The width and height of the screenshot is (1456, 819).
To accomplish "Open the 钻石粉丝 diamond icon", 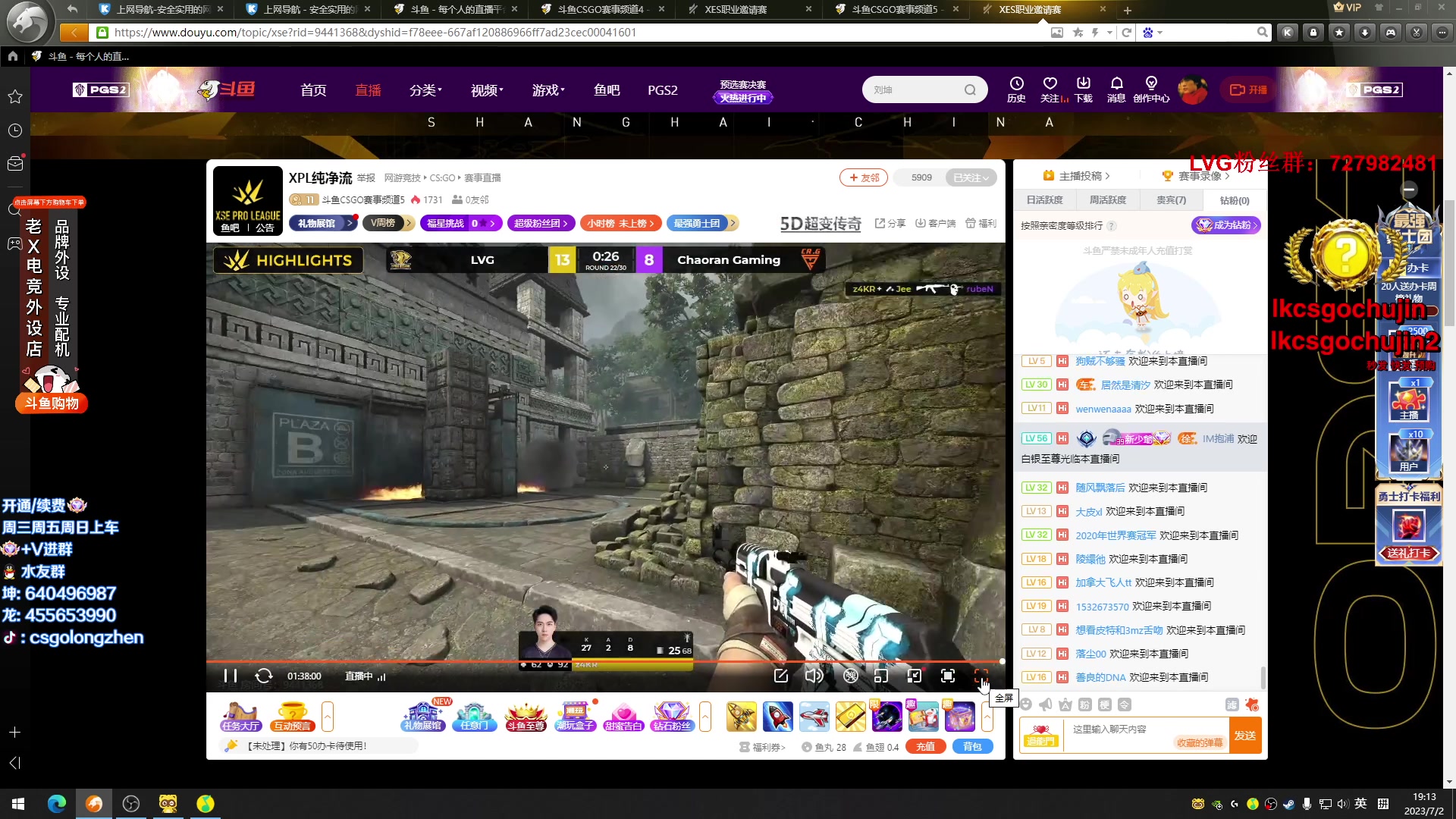I will coord(673,717).
